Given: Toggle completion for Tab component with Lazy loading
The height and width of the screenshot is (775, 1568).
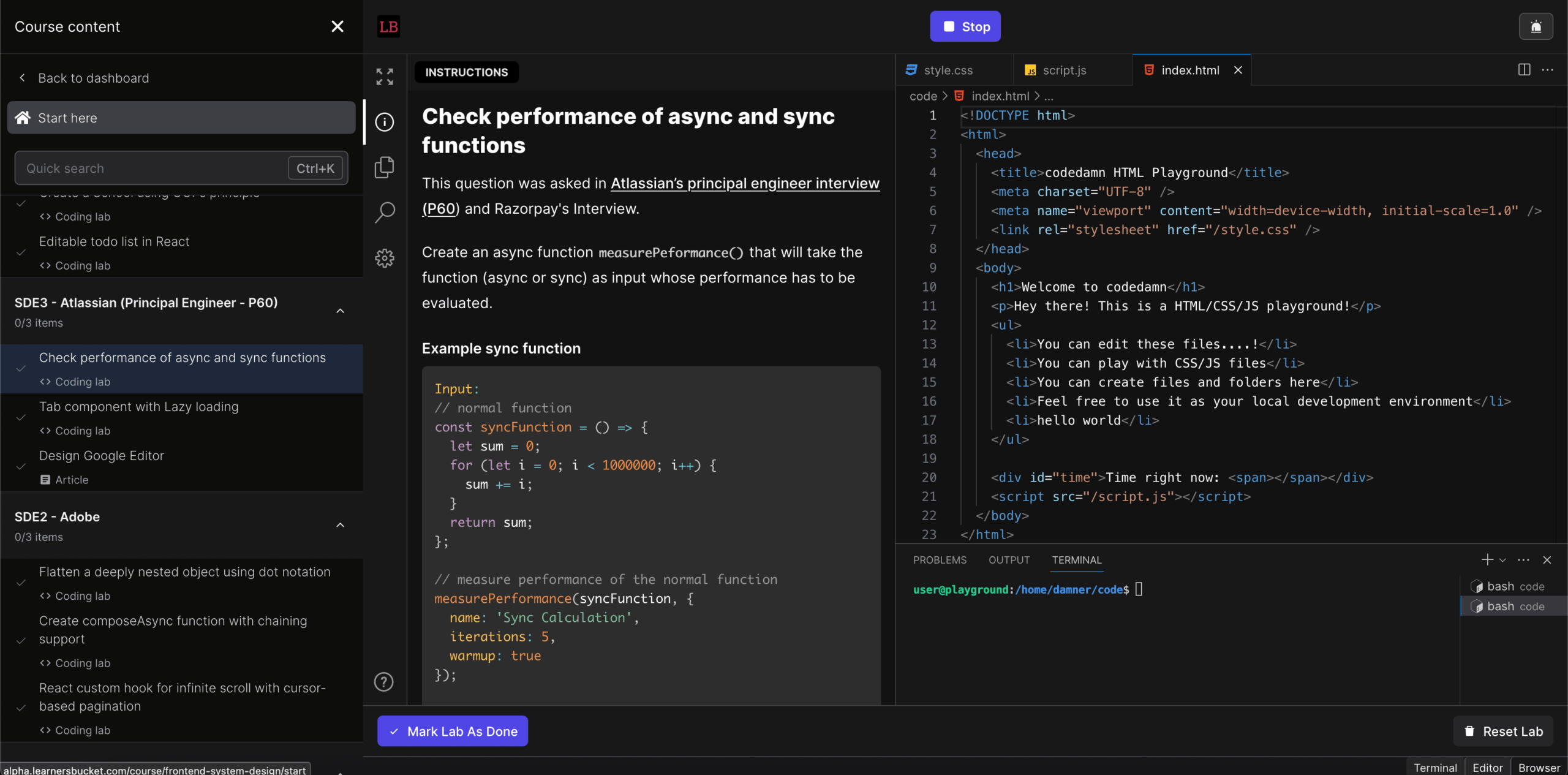Looking at the screenshot, I should 21,418.
